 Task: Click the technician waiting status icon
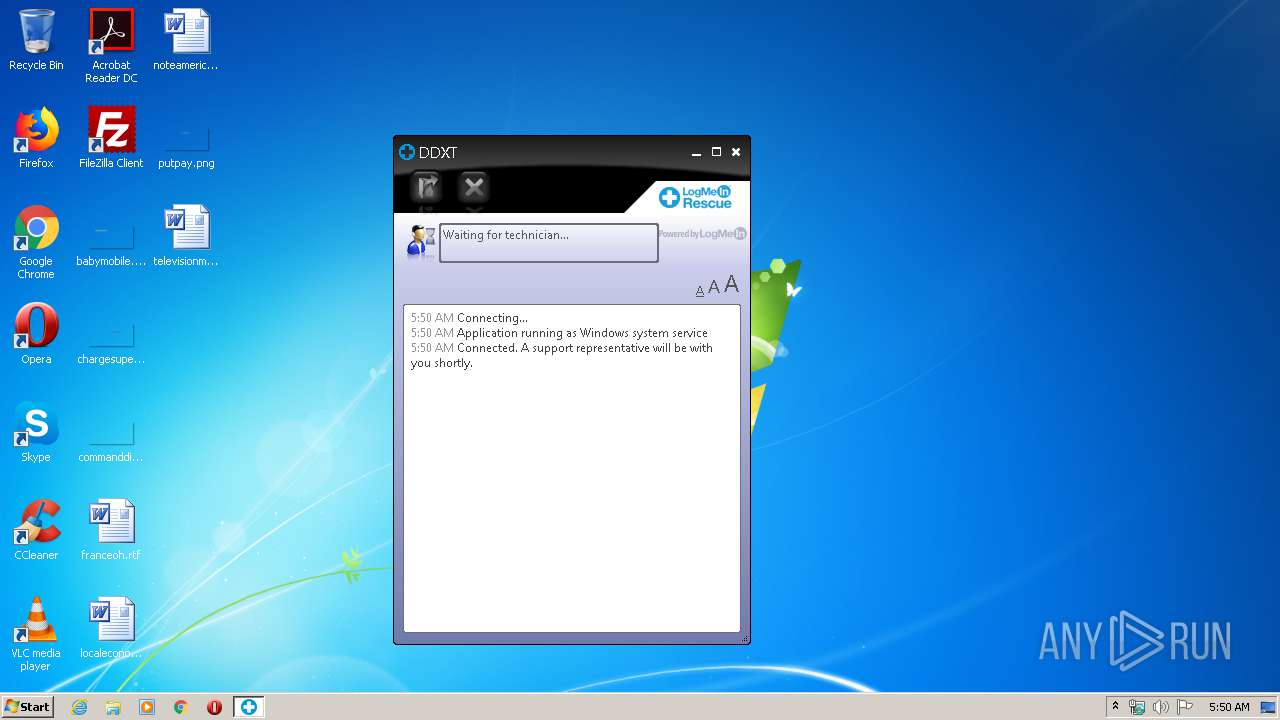[x=421, y=241]
